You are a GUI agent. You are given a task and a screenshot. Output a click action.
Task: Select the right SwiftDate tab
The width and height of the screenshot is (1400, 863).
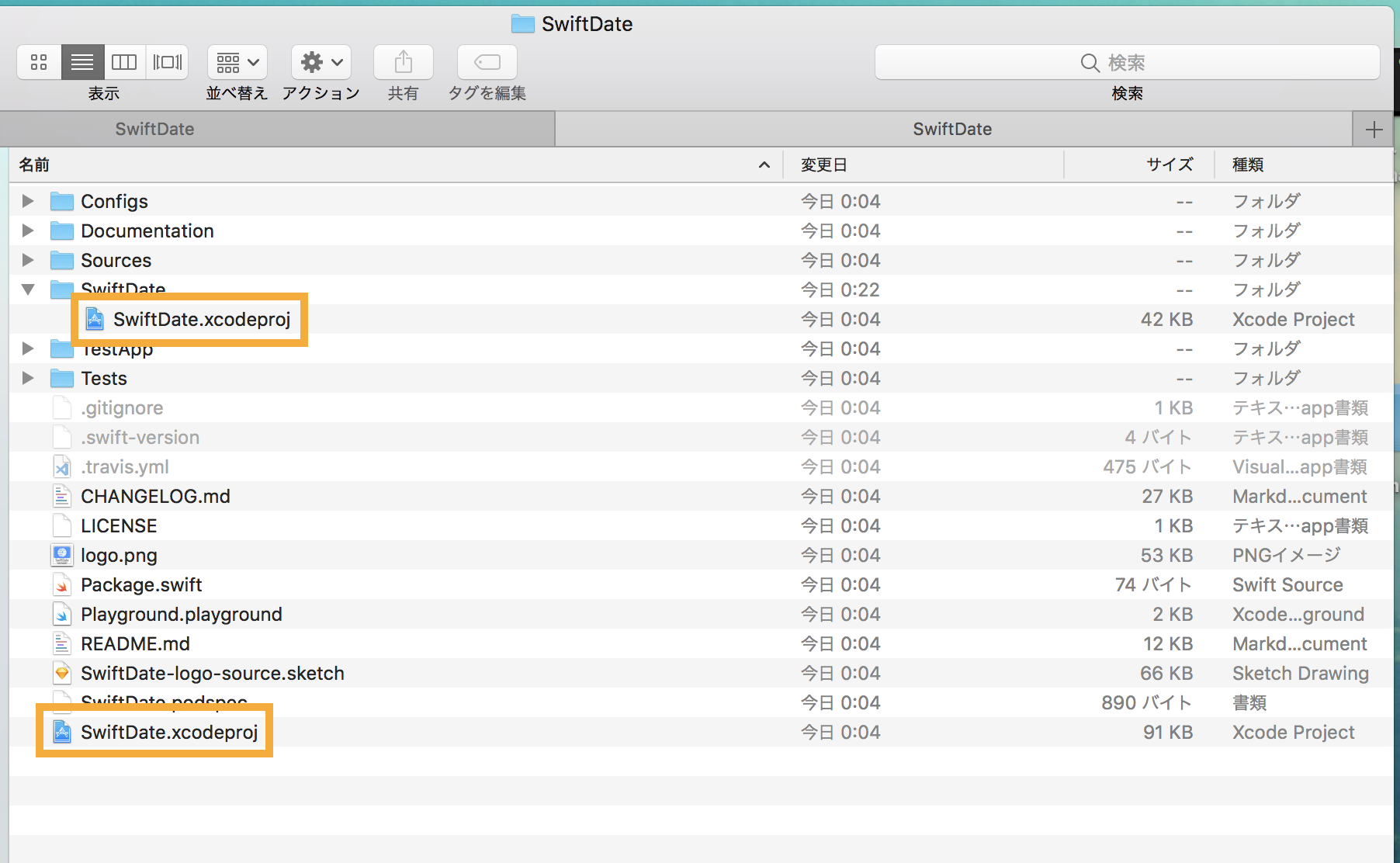point(952,129)
